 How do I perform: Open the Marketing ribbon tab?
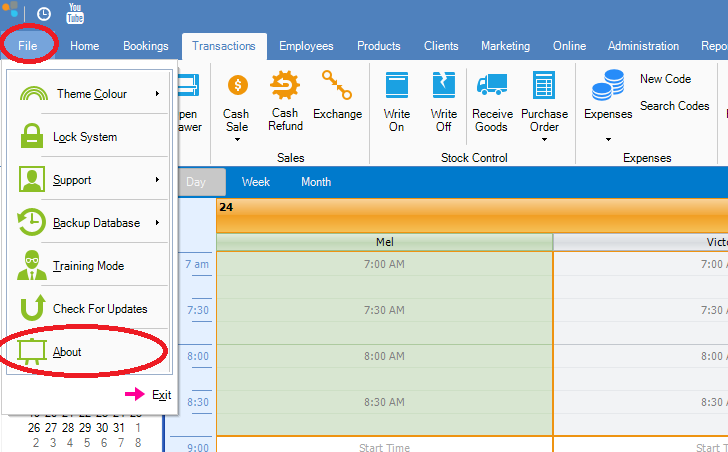click(x=505, y=46)
